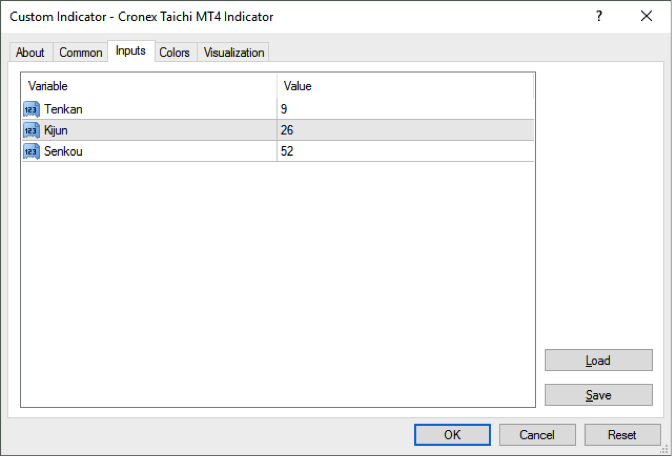Open the About tab
The height and width of the screenshot is (457, 672).
[30, 52]
